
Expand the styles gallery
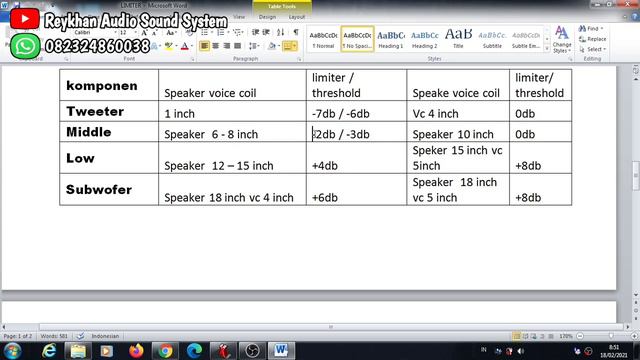coord(547,48)
